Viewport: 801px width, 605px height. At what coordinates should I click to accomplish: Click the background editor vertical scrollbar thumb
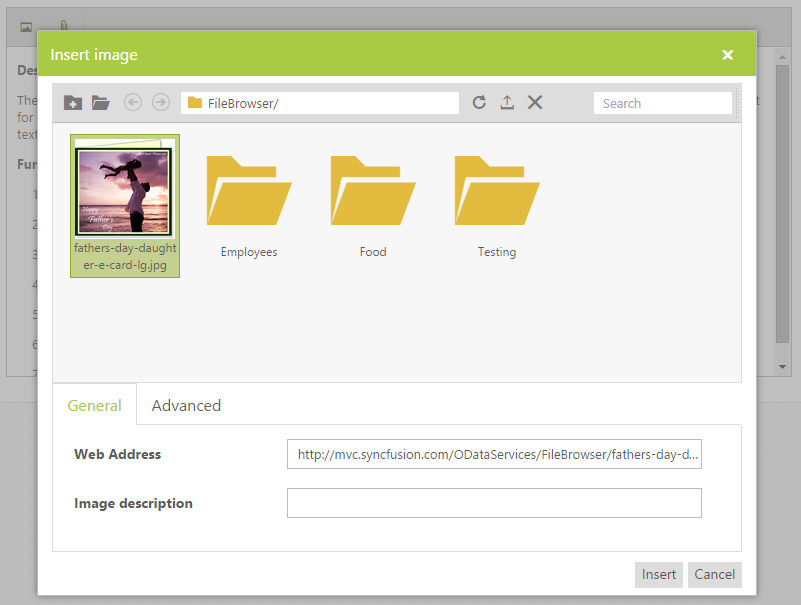pos(782,203)
